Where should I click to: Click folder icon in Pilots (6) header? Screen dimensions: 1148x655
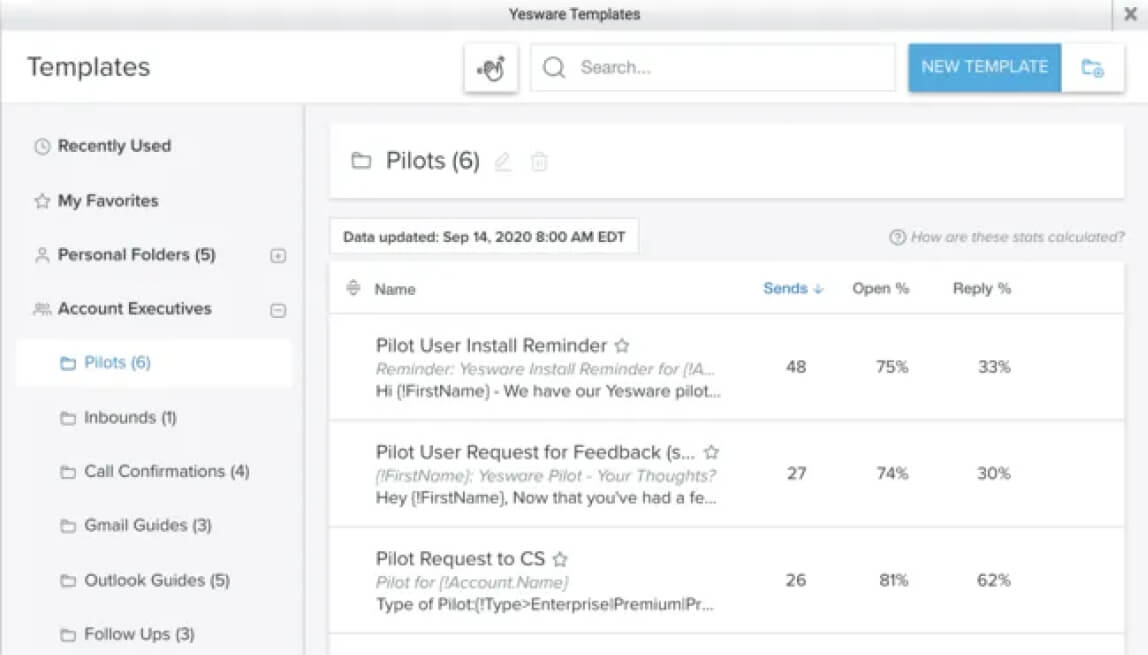[361, 160]
